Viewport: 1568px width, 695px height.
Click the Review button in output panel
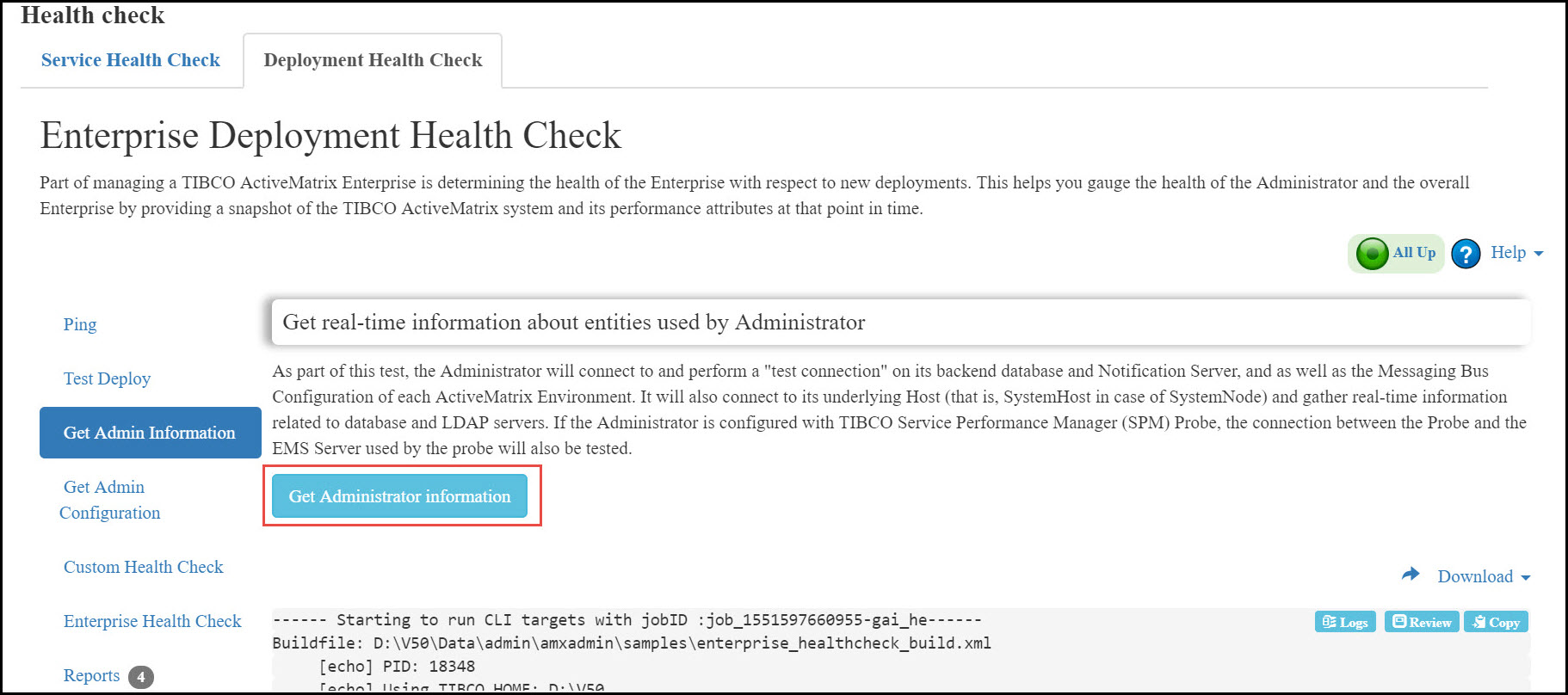[x=1422, y=622]
